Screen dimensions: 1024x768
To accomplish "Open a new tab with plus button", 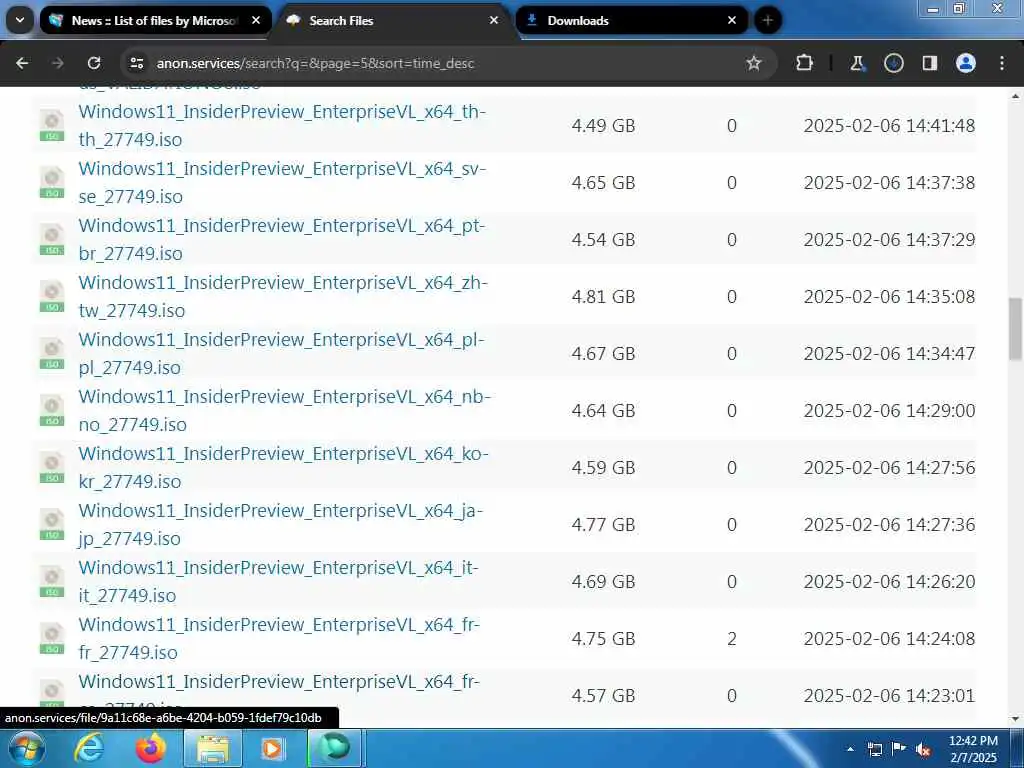I will 767,20.
